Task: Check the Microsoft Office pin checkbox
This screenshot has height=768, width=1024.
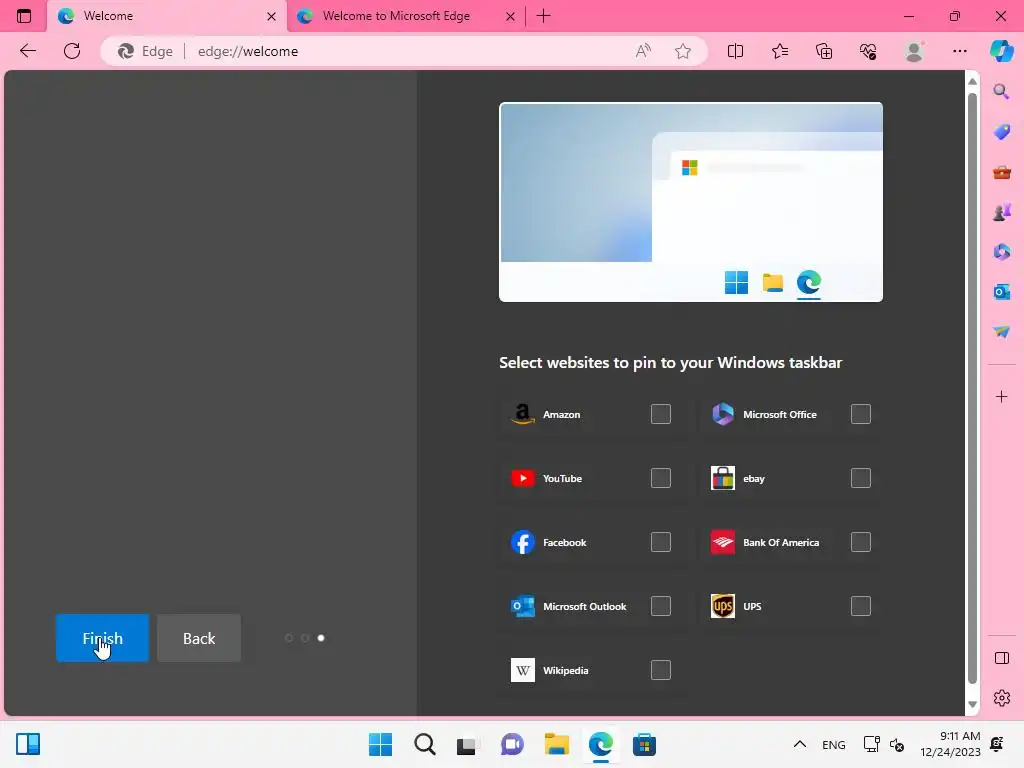Action: 861,414
